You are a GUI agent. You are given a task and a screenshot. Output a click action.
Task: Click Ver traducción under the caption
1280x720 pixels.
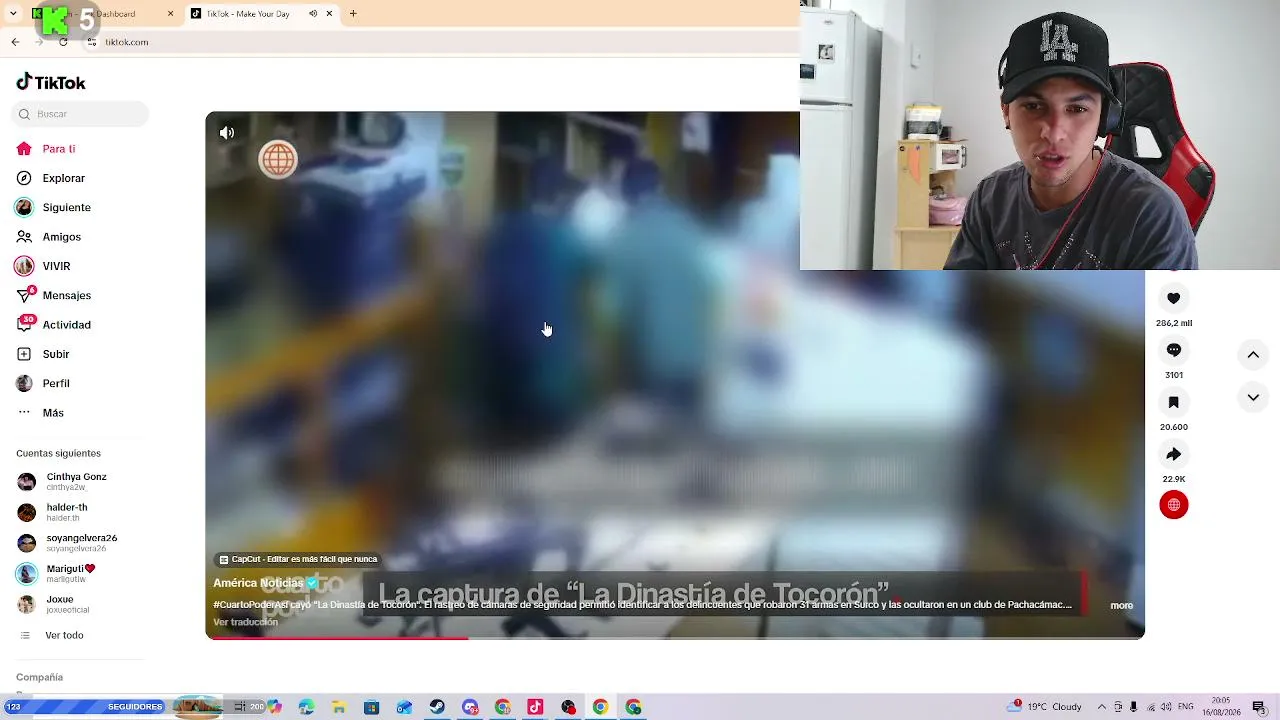(245, 622)
